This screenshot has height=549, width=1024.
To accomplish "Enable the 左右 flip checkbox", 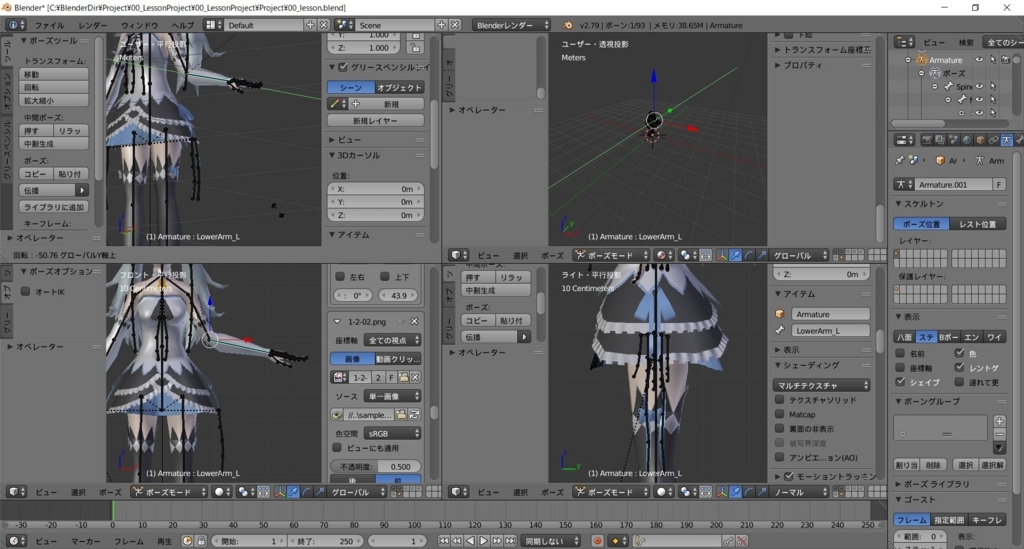I will pos(340,277).
